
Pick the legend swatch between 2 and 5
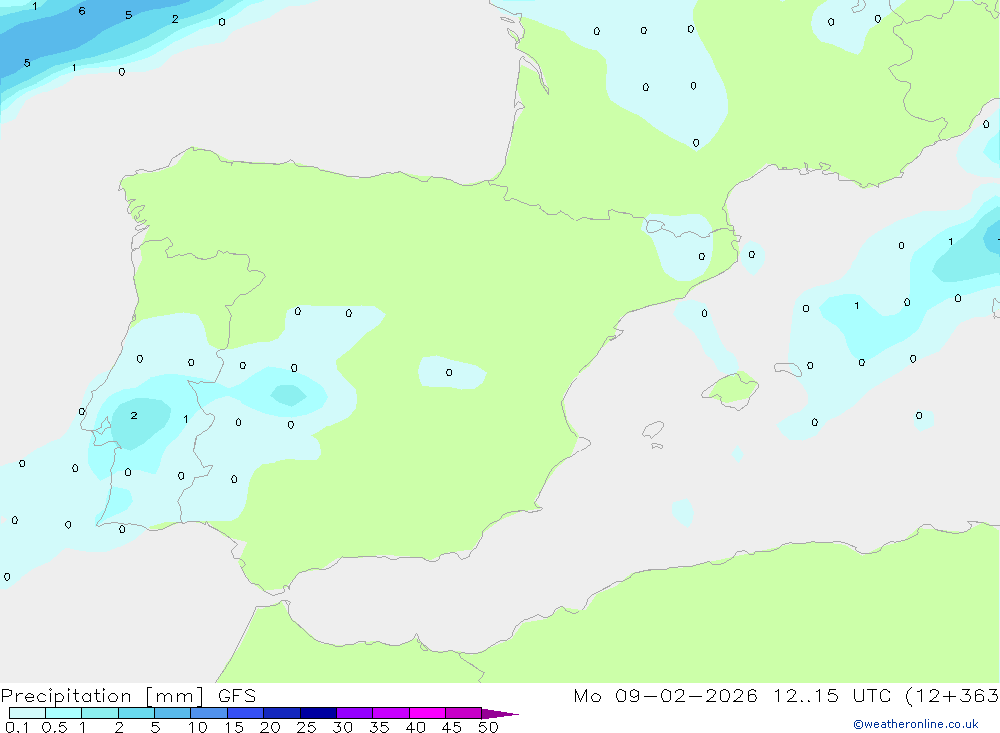[x=136, y=713]
